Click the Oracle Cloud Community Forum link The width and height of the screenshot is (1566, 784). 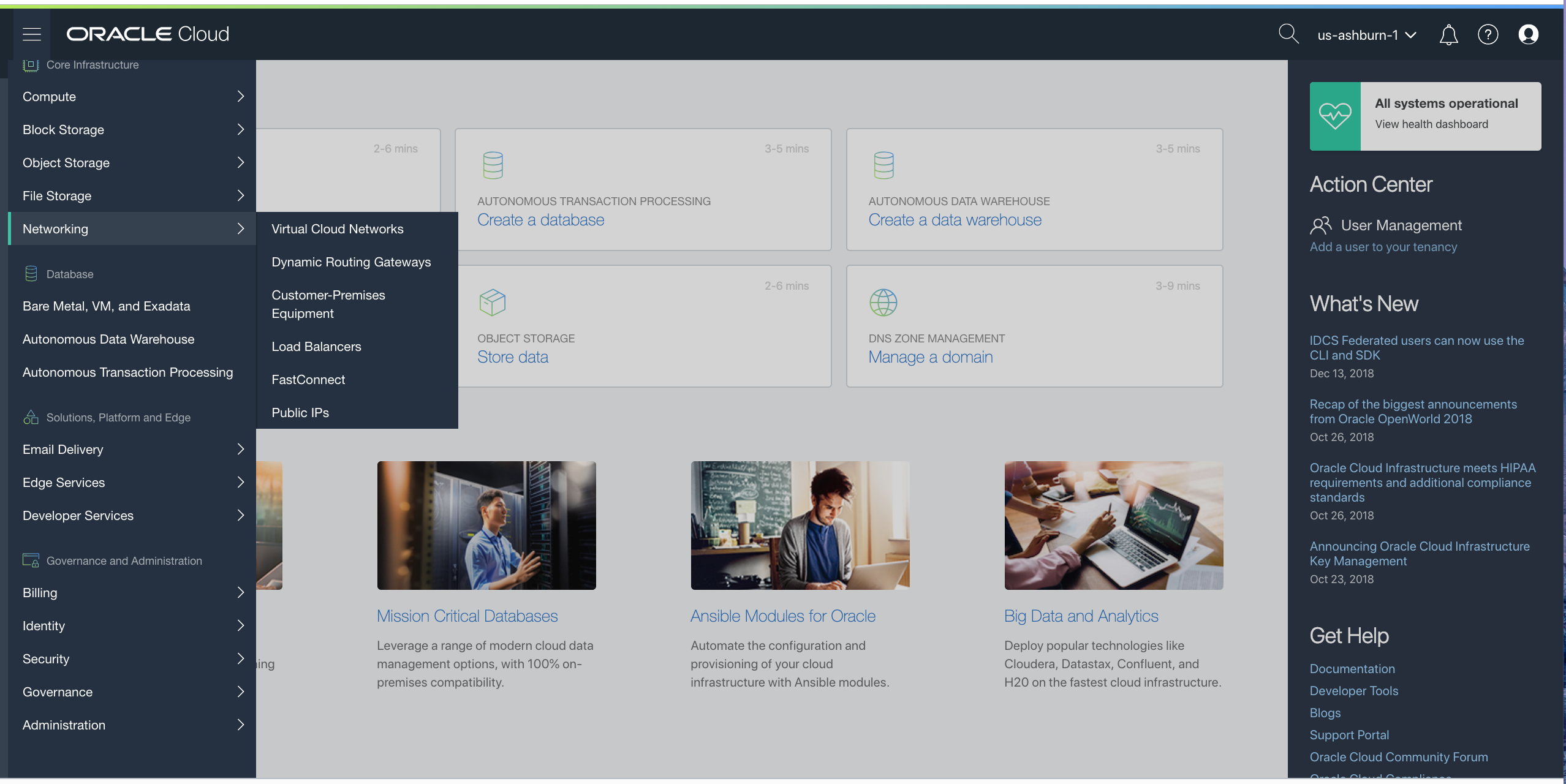(x=1398, y=756)
